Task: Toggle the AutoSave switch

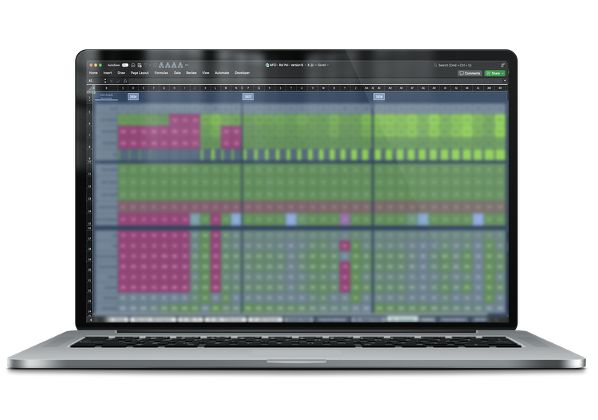Action: click(x=125, y=65)
